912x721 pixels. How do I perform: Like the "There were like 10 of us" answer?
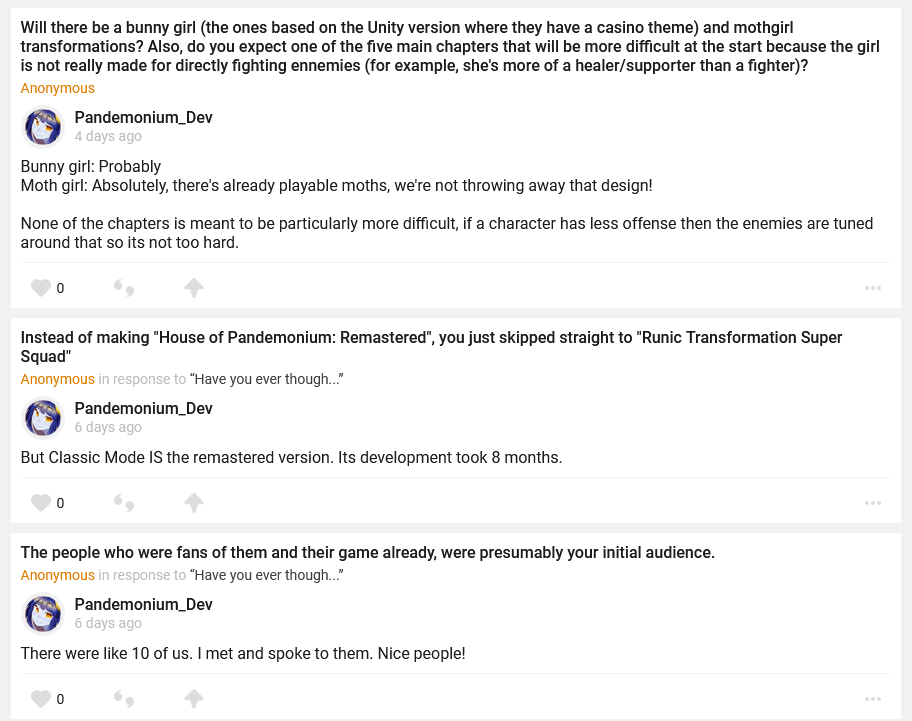tap(41, 699)
